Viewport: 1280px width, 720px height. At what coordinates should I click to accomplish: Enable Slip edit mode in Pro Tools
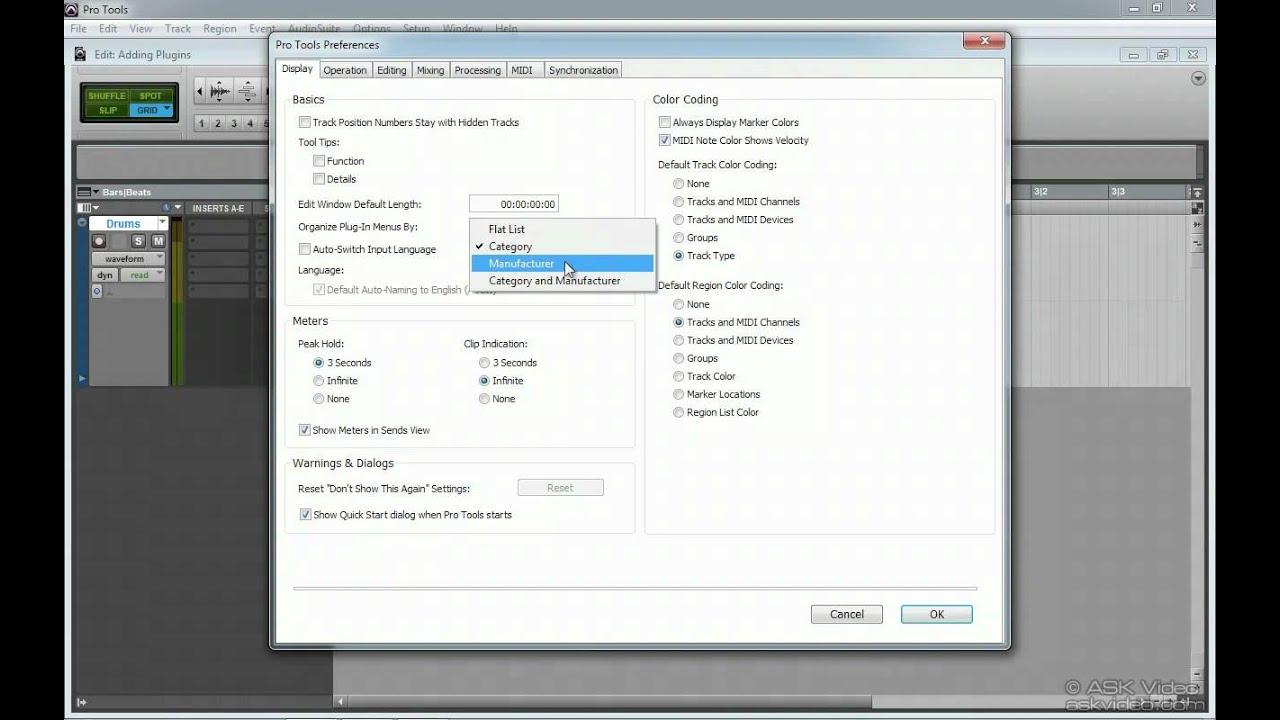pos(107,110)
